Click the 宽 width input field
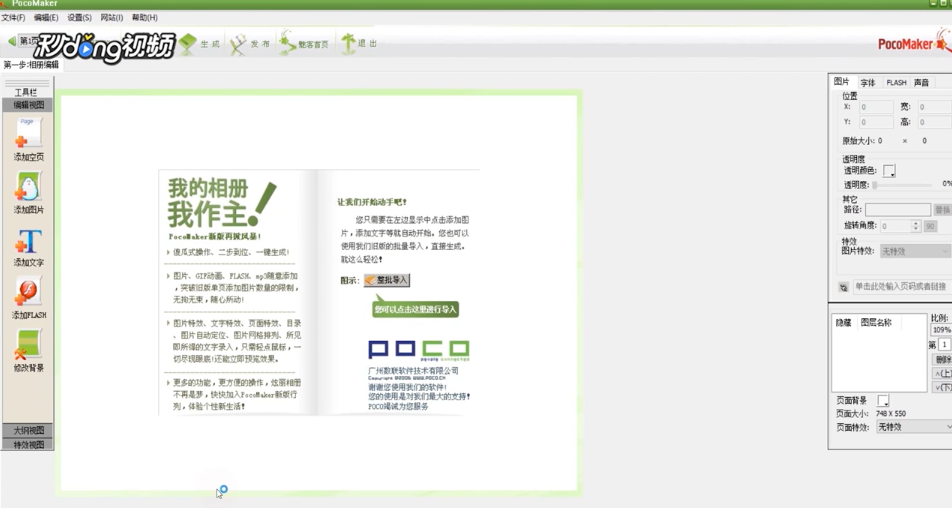Screen dimensions: 952x508 coord(933,107)
